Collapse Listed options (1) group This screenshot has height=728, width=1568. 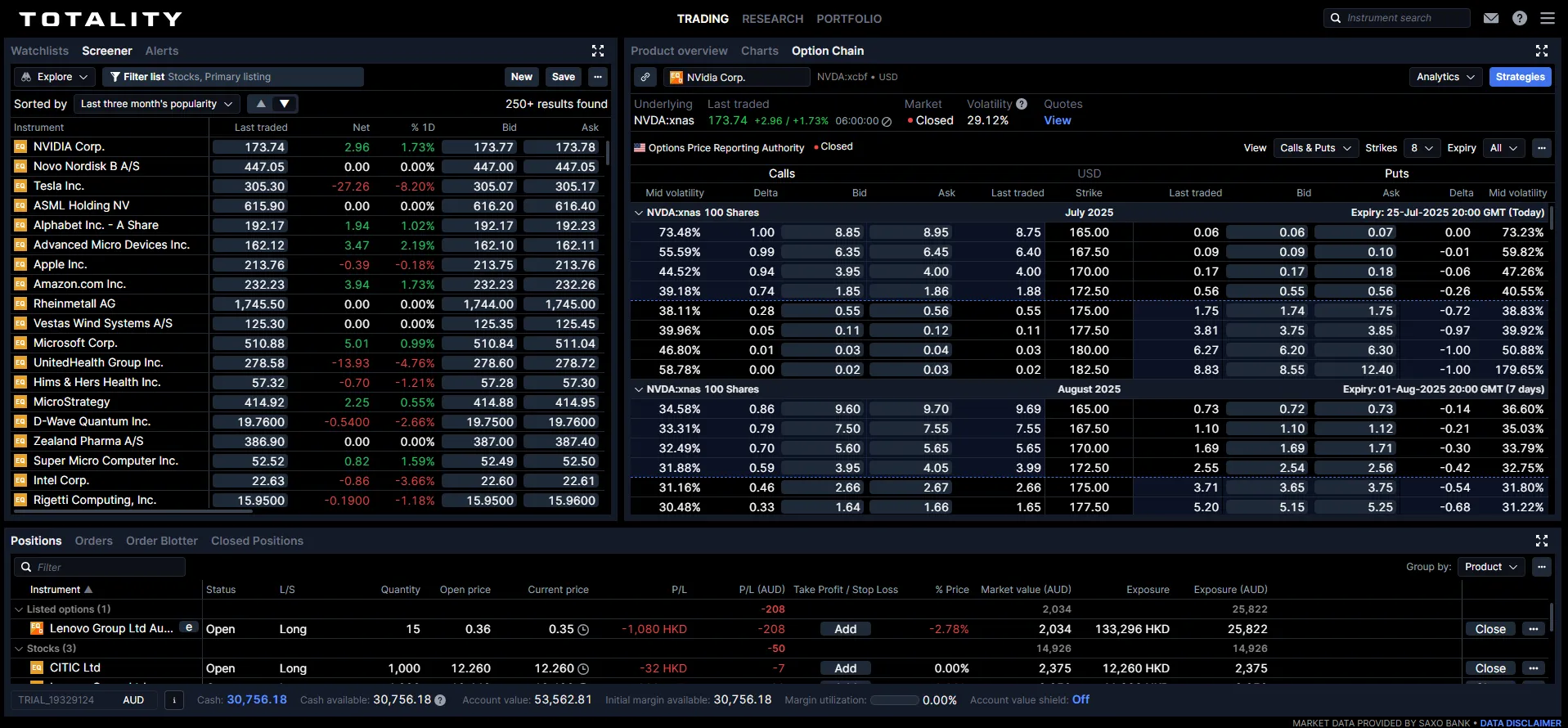(x=19, y=609)
